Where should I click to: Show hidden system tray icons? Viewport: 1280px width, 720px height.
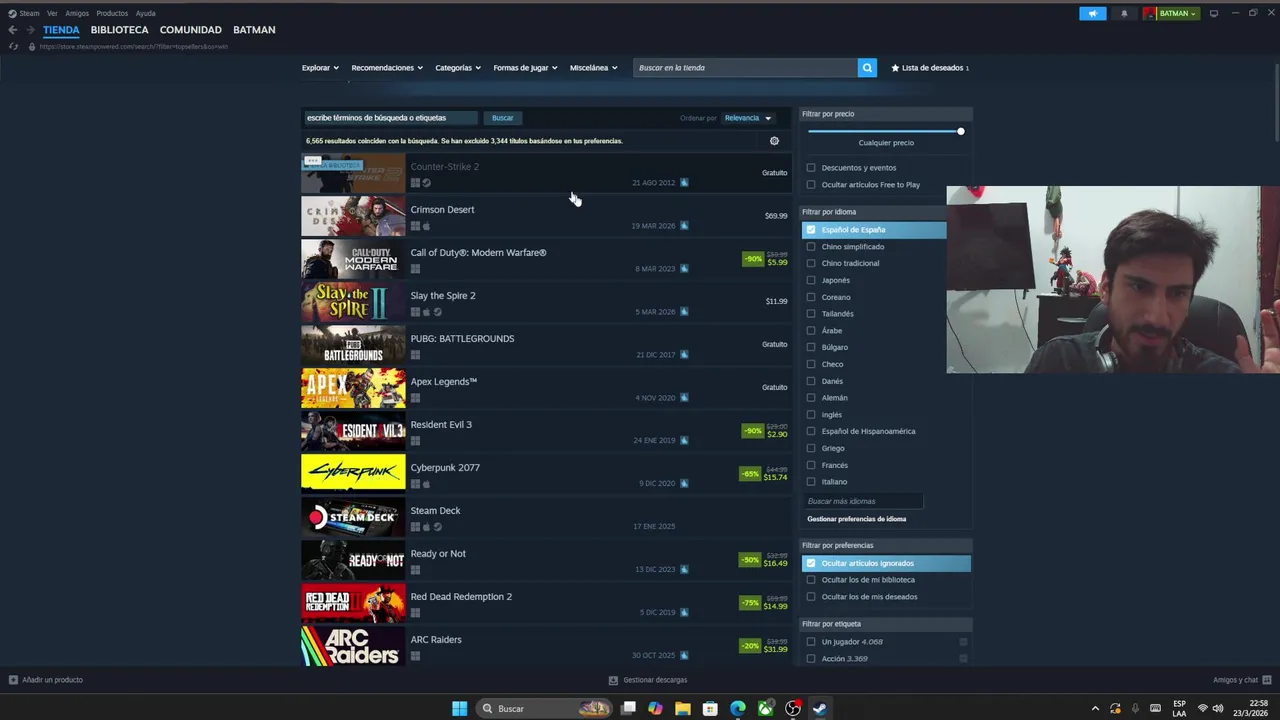(x=1095, y=708)
